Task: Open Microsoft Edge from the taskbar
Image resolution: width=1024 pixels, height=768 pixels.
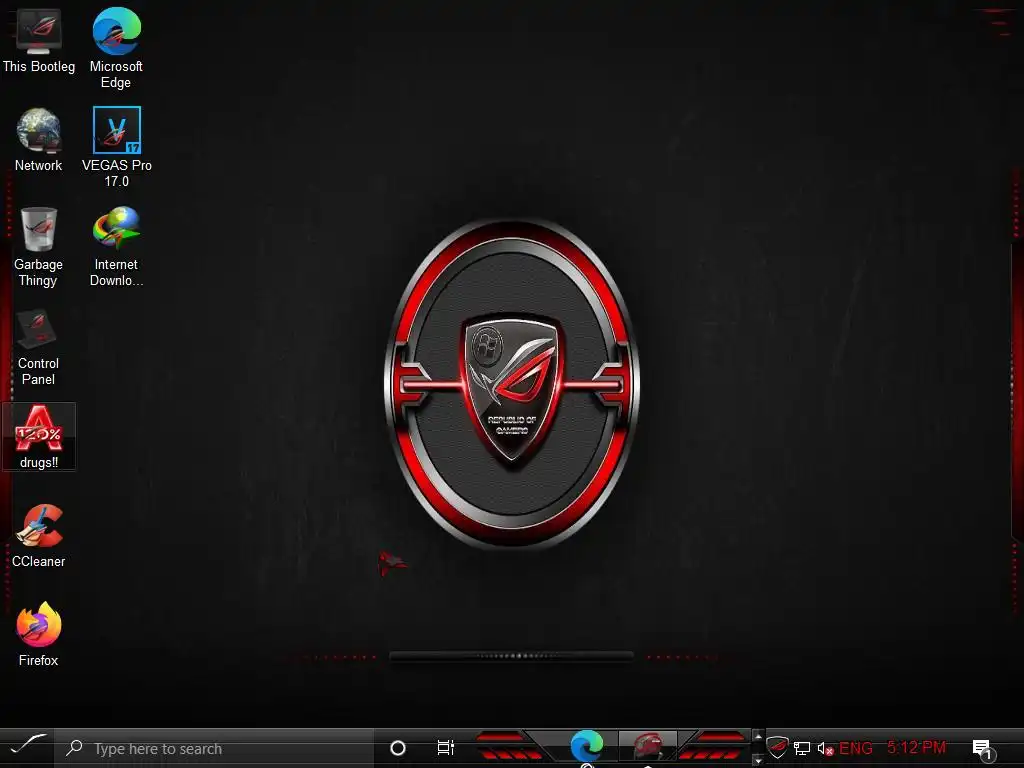Action: [586, 746]
